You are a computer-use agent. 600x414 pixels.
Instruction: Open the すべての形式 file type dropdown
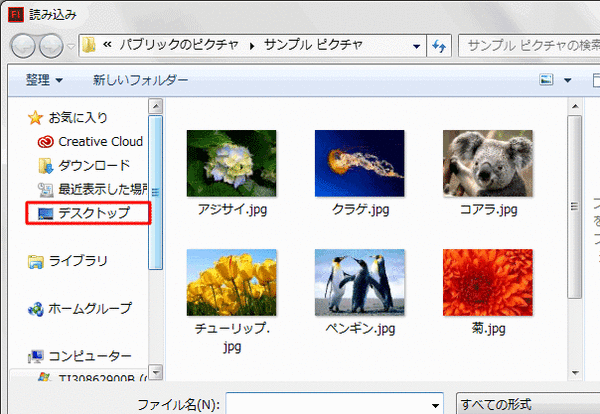[x=528, y=404]
